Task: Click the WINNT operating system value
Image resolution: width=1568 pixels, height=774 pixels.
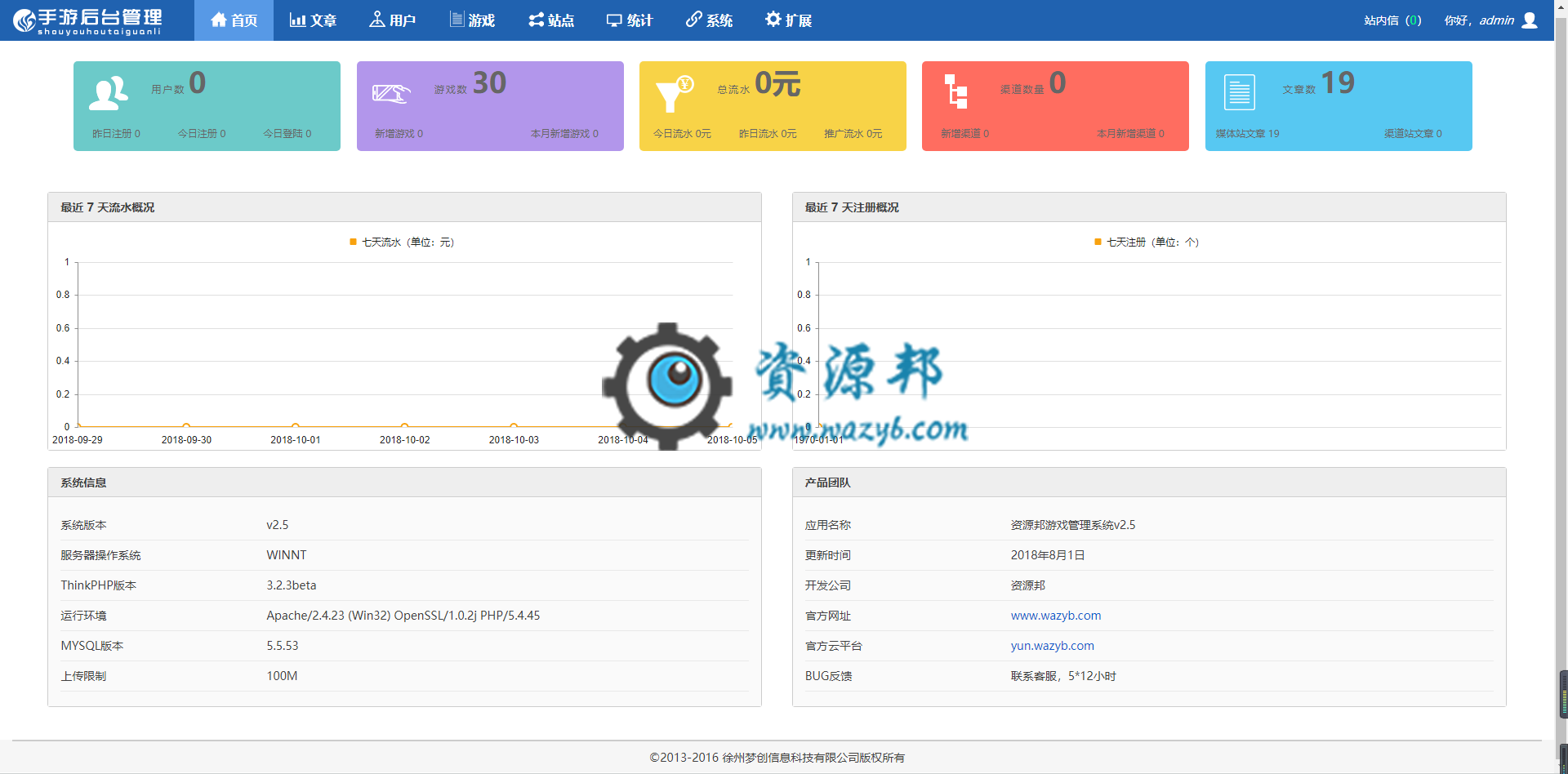Action: (287, 555)
